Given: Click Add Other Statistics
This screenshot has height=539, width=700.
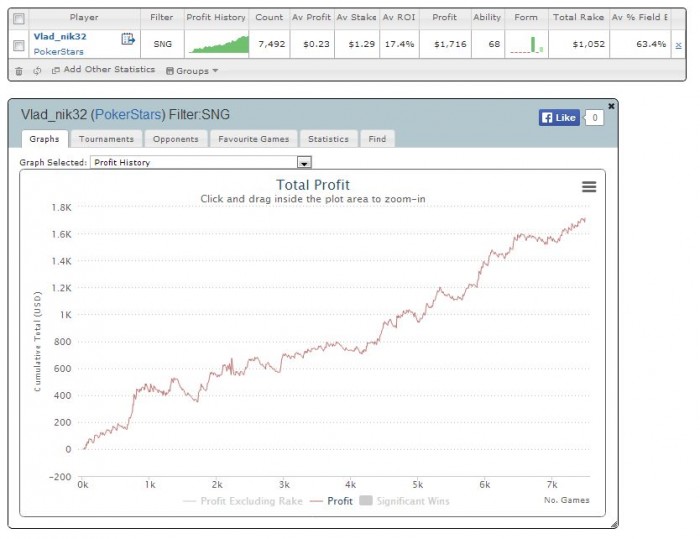Looking at the screenshot, I should 104,70.
